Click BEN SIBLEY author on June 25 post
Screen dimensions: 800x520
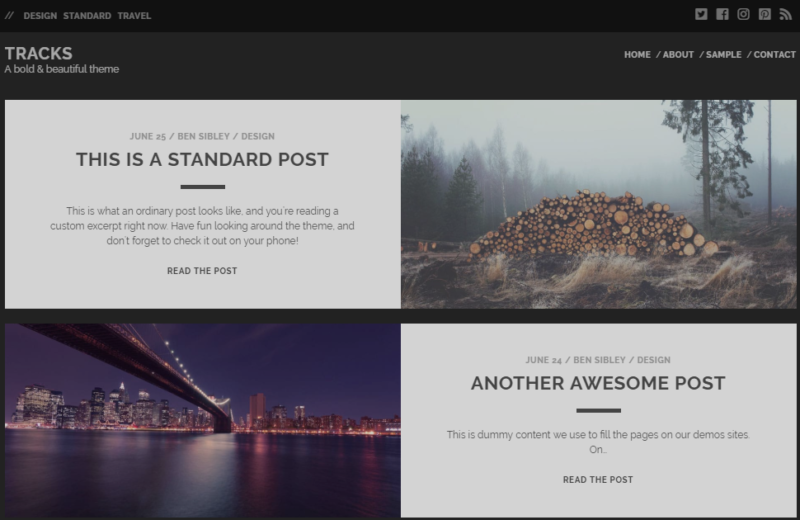(x=204, y=136)
